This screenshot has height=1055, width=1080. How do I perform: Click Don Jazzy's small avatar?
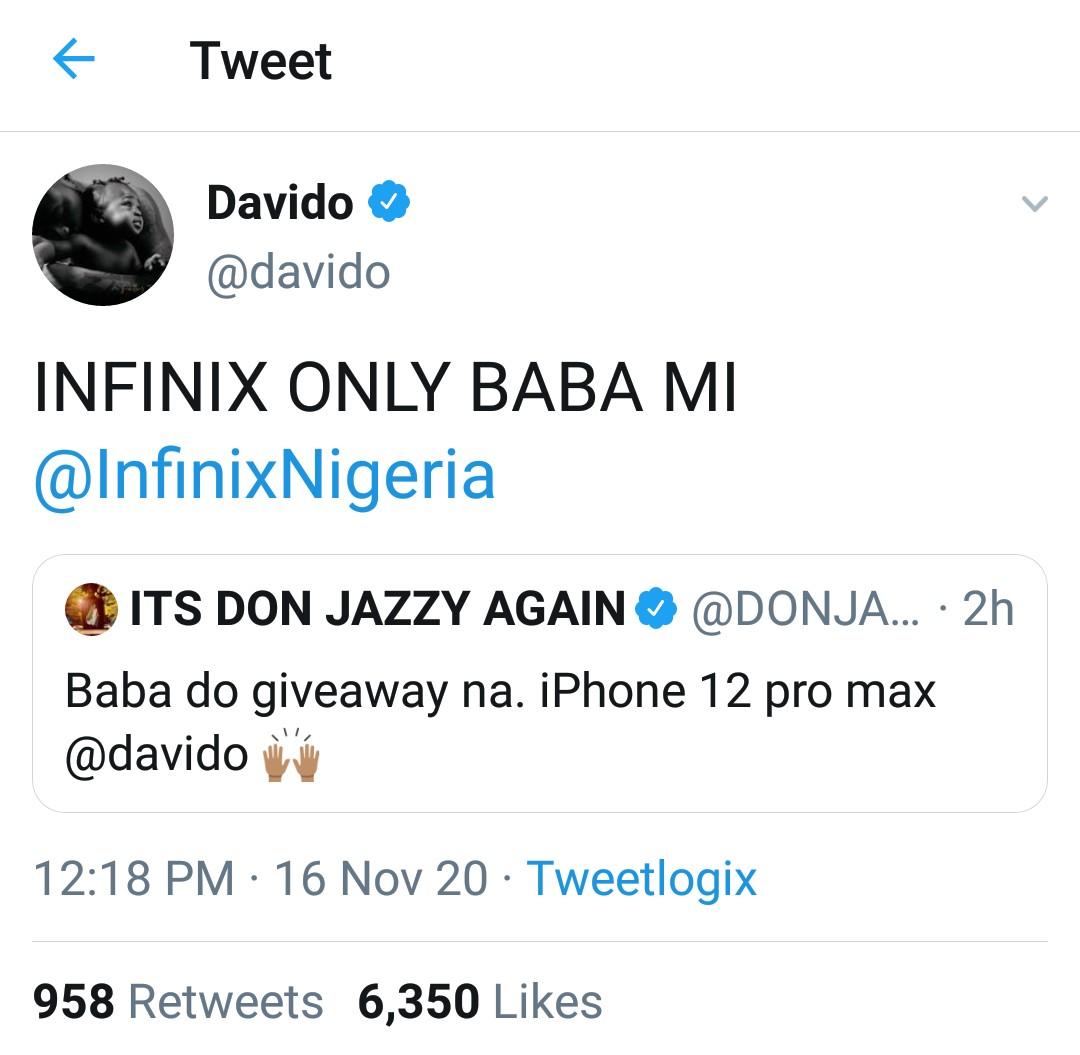click(91, 609)
